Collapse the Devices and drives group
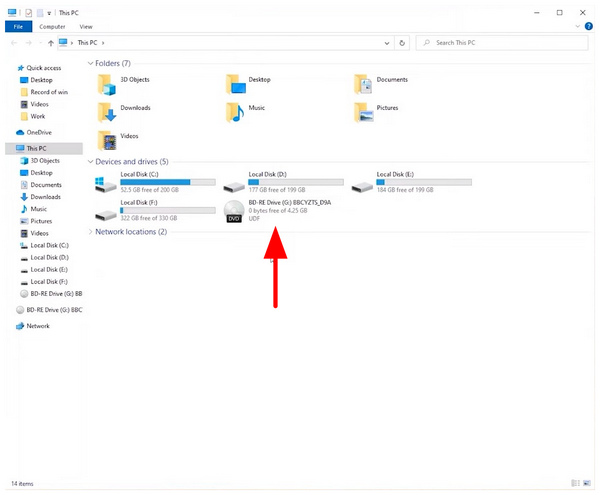This screenshot has width=600, height=495. 90,161
